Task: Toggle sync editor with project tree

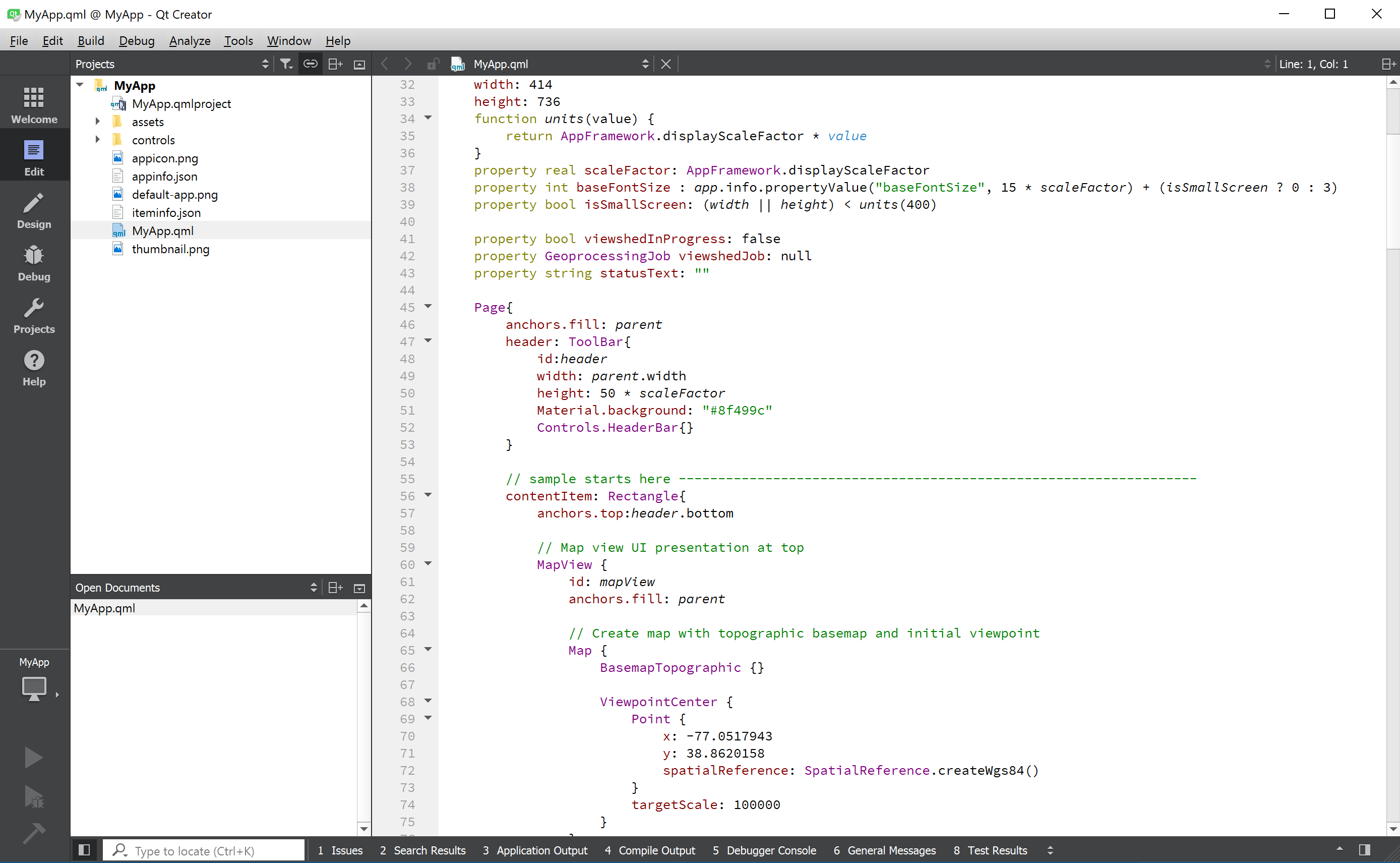Action: click(x=311, y=63)
